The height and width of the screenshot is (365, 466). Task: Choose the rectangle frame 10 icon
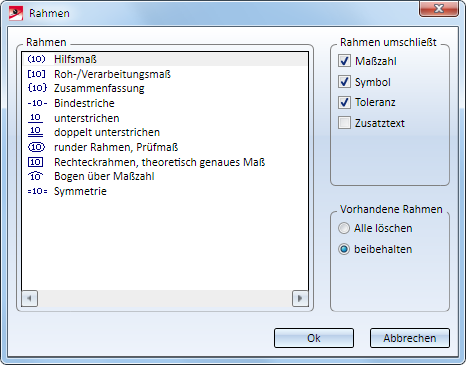35,162
